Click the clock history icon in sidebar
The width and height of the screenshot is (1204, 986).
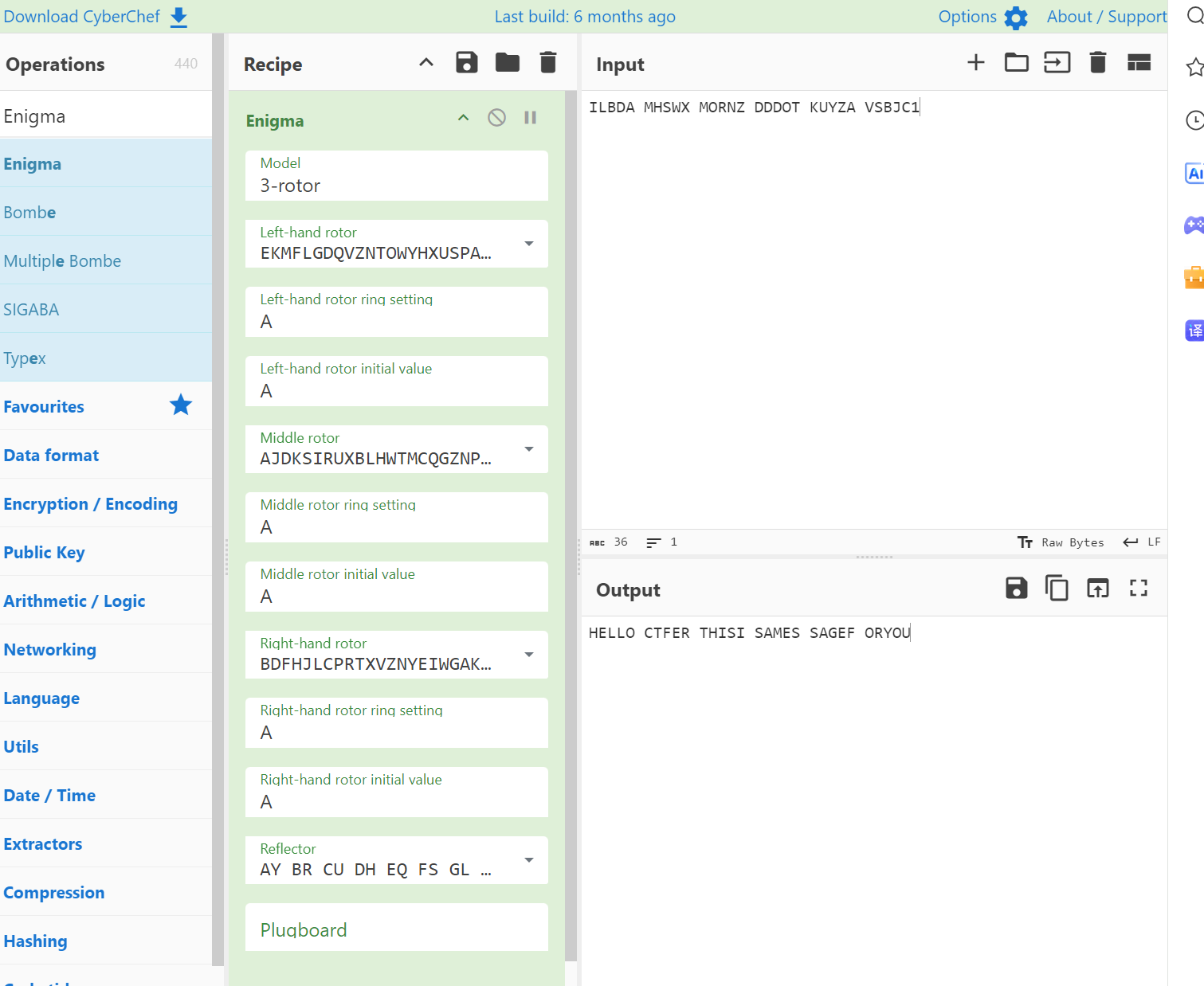coord(1194,120)
